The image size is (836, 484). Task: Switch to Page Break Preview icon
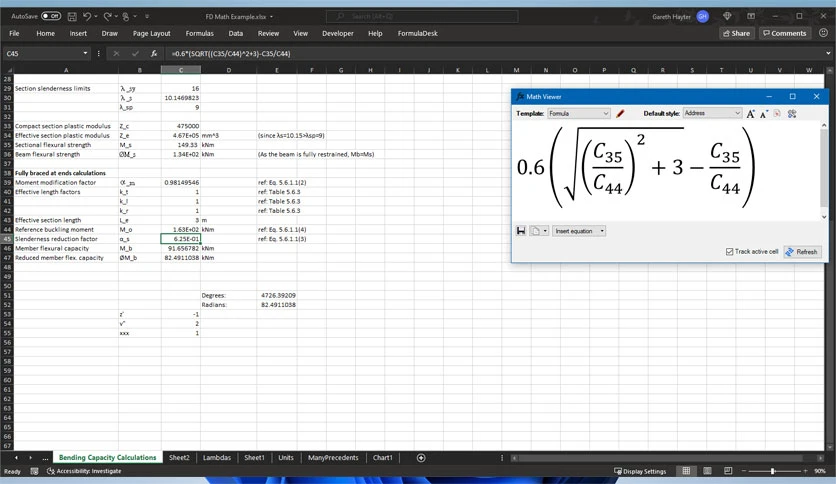tap(728, 471)
